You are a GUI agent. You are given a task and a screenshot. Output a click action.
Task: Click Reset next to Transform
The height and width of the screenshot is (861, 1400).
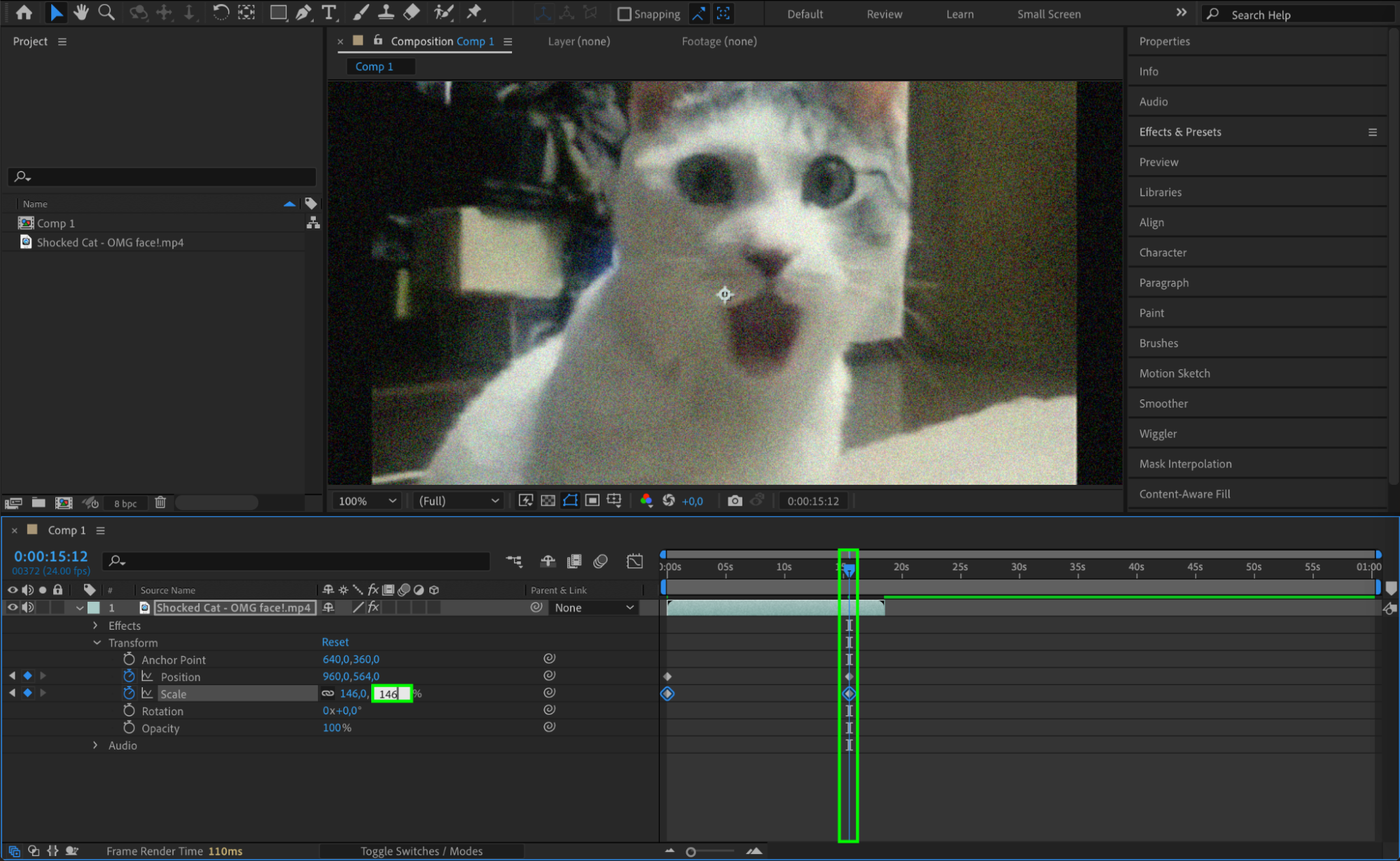tap(335, 642)
